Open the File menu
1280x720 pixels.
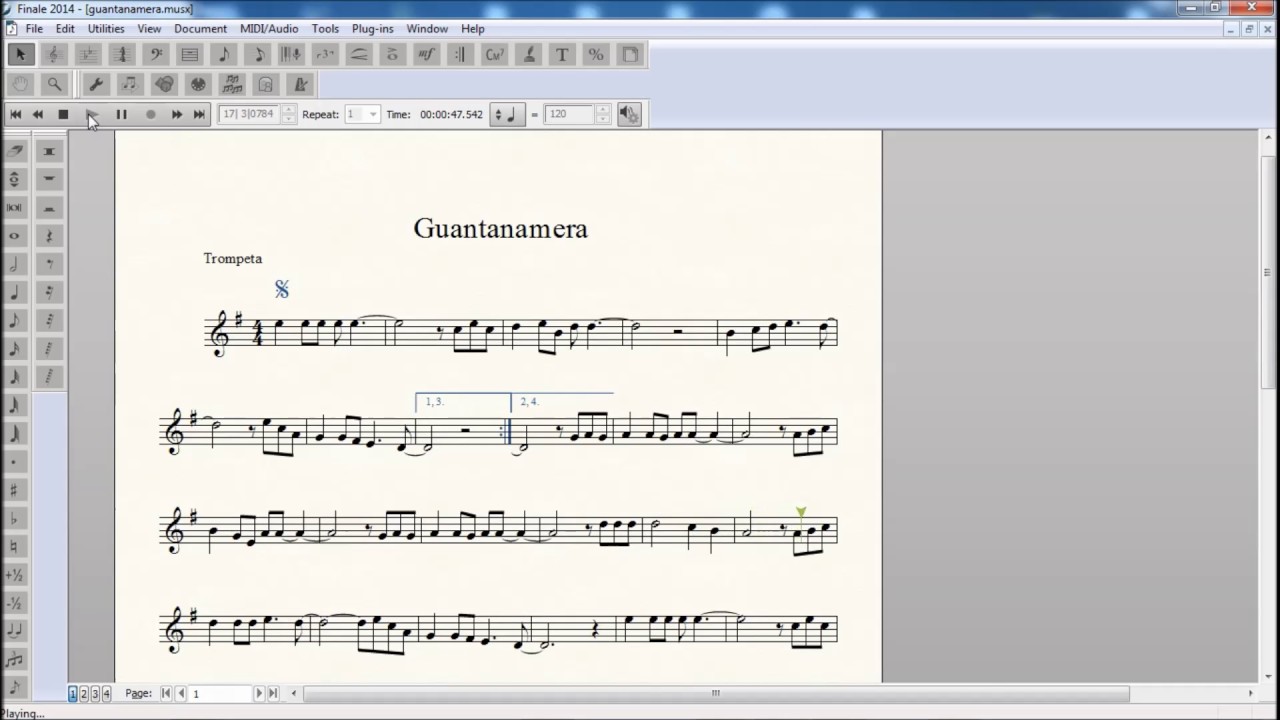click(34, 29)
